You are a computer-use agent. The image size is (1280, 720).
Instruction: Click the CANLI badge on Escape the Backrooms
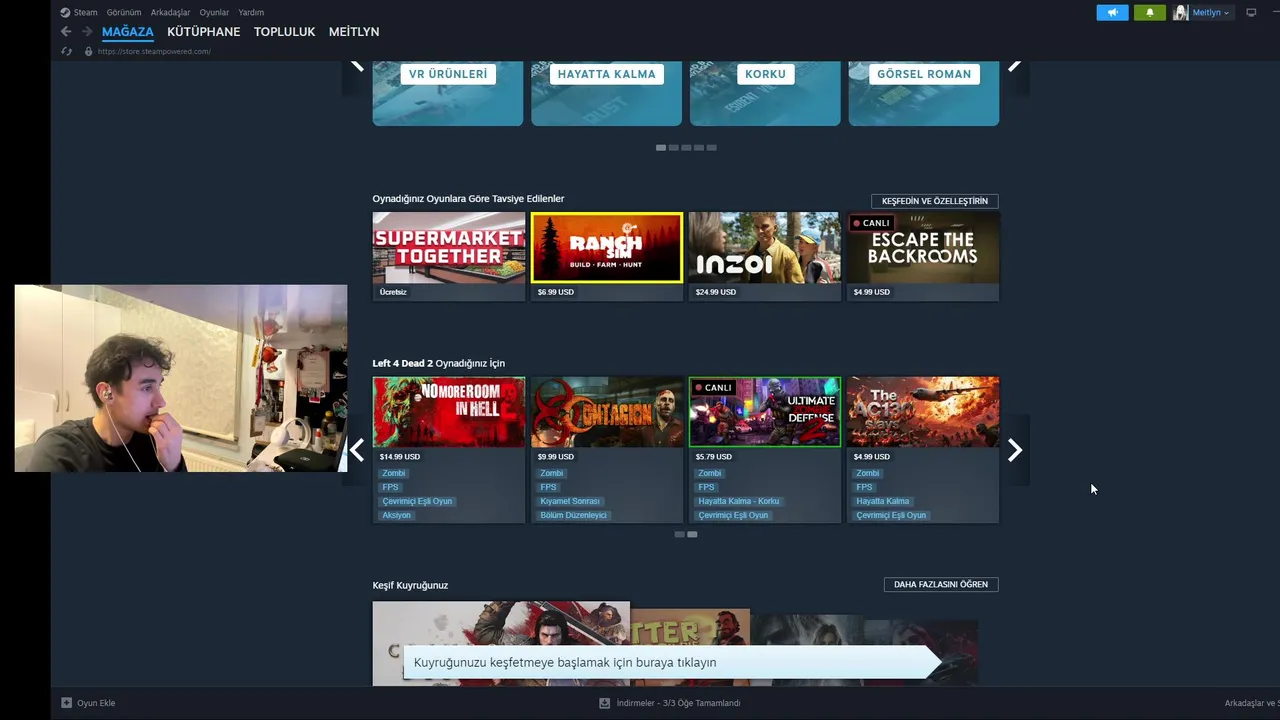coord(871,223)
